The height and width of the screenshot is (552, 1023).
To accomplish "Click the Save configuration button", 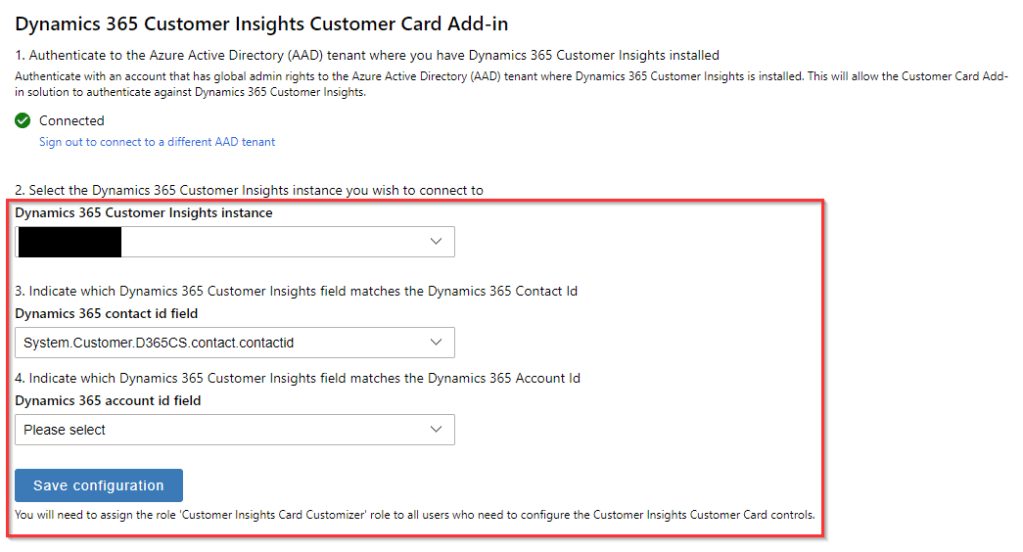I will pyautogui.click(x=98, y=485).
